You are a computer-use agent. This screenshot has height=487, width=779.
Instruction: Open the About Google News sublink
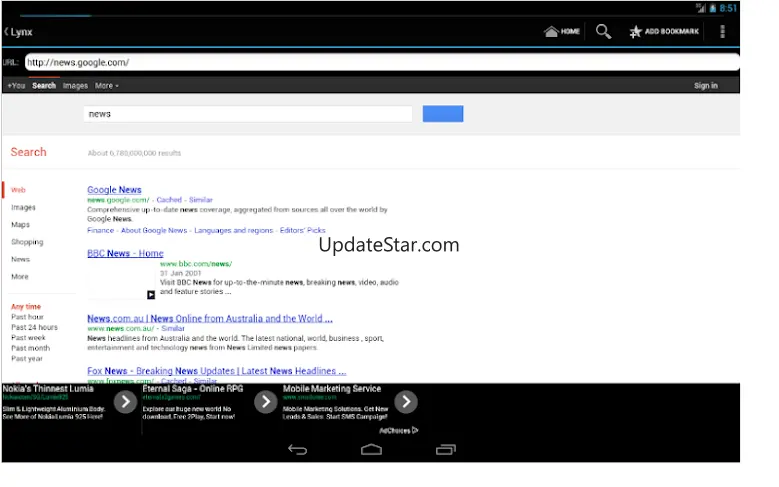[x=154, y=231]
